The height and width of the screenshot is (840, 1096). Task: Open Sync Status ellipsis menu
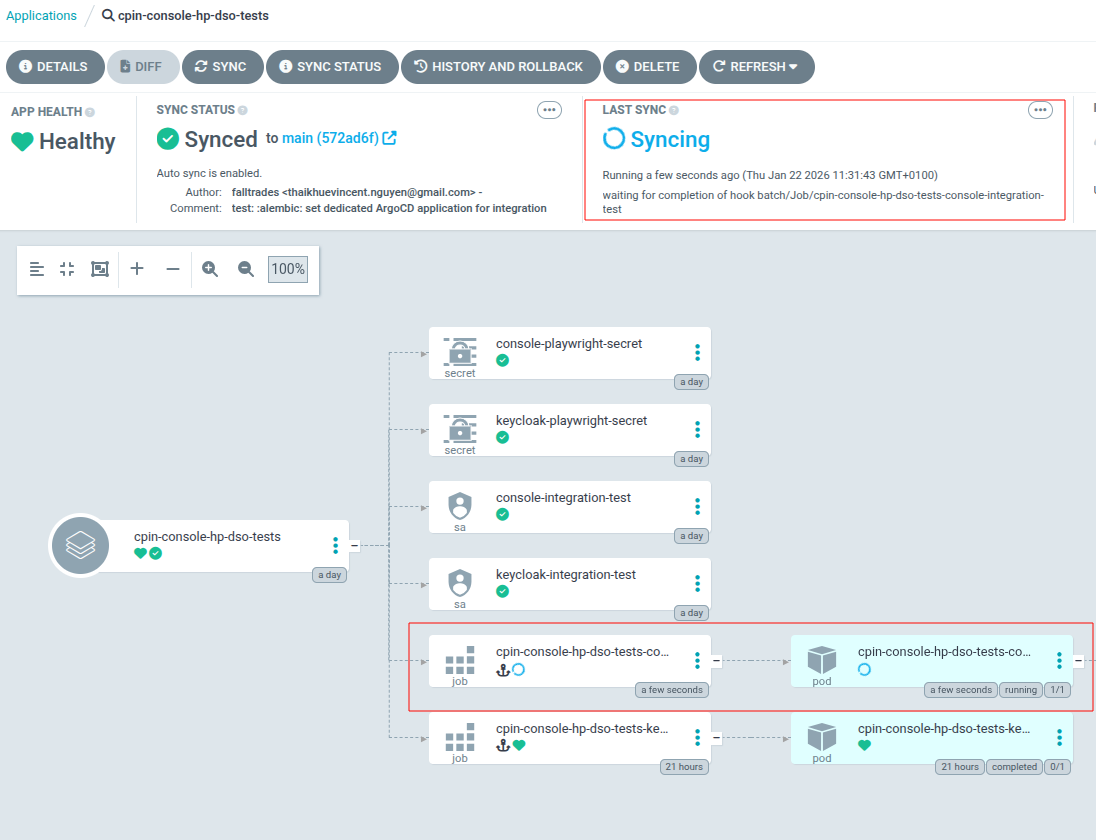click(549, 110)
